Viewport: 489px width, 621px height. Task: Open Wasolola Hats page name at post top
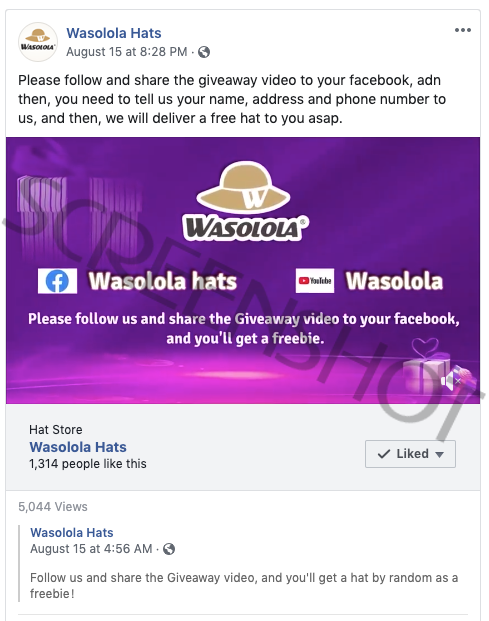(114, 33)
